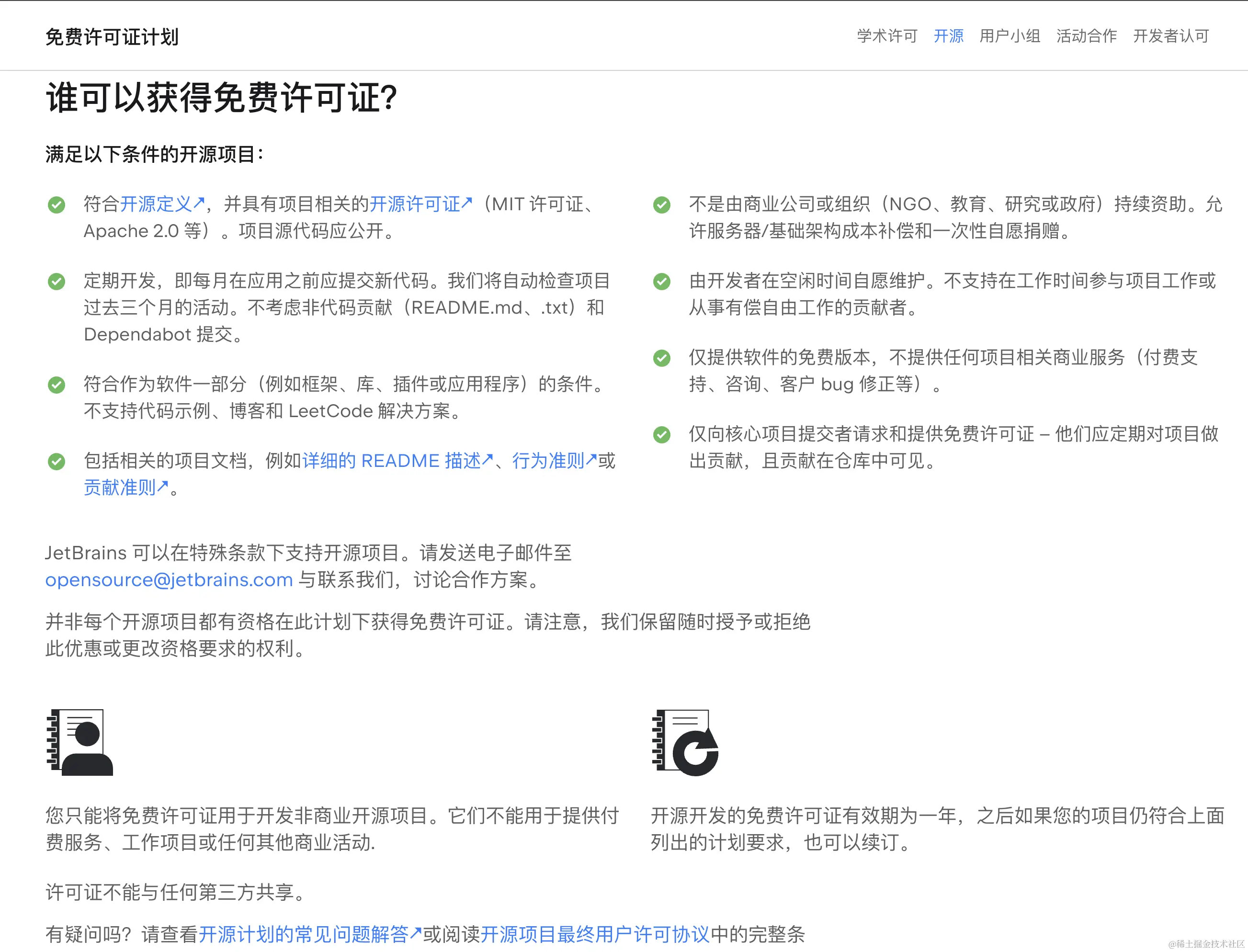
Task: Click green checkmark beside 定期开发 item
Action: pos(56,281)
